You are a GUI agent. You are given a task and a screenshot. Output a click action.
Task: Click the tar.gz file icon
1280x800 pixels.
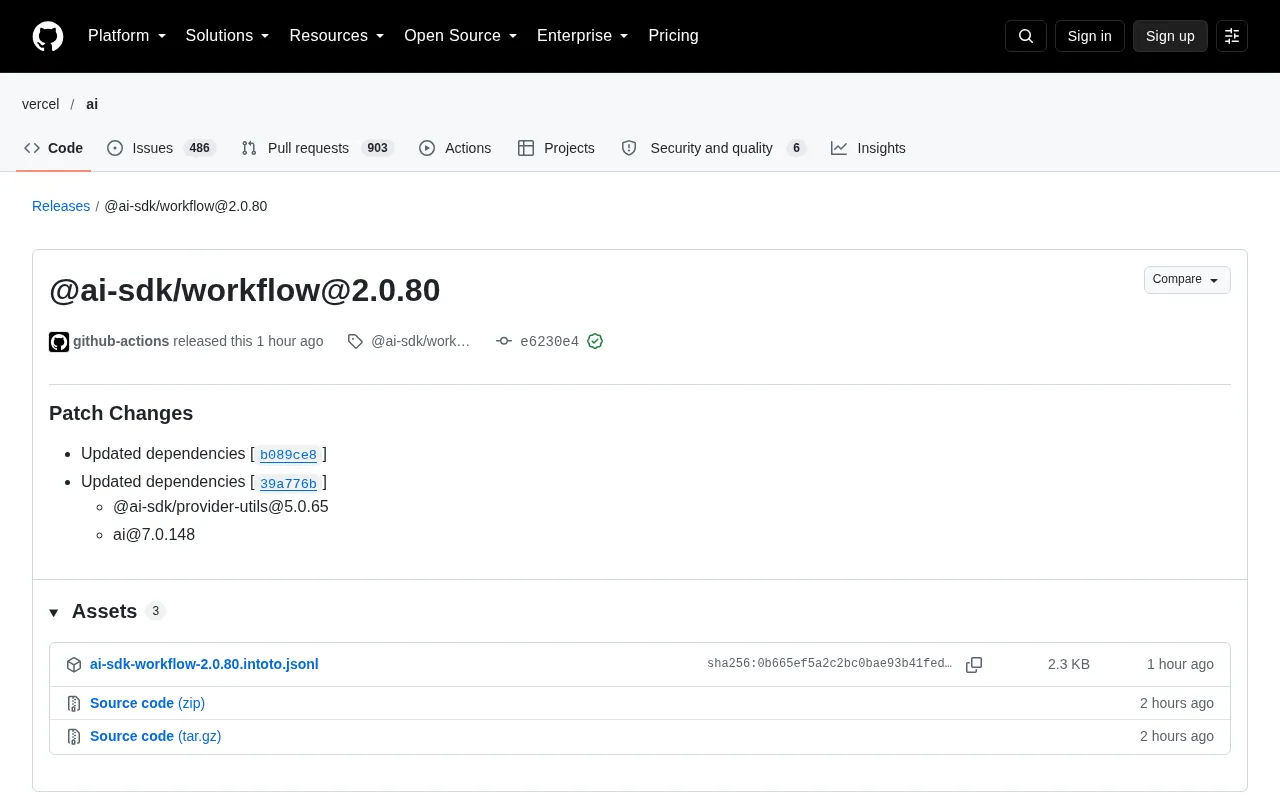pos(74,737)
